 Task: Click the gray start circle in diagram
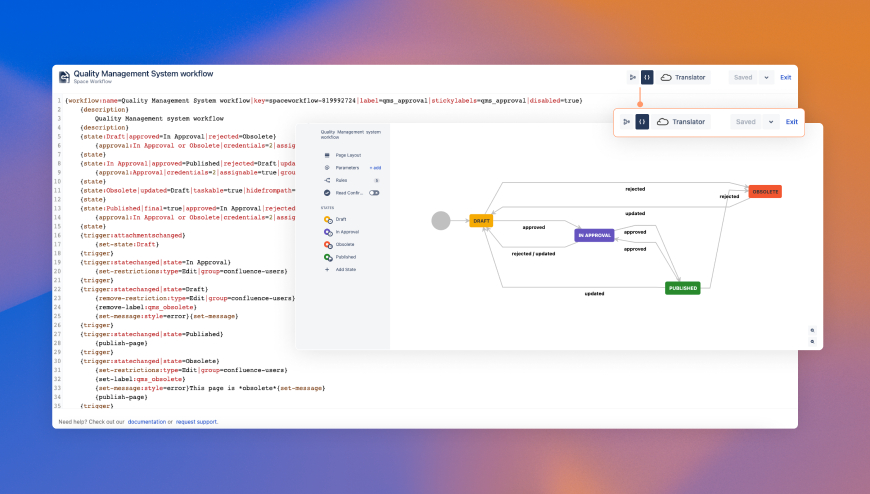coord(441,220)
